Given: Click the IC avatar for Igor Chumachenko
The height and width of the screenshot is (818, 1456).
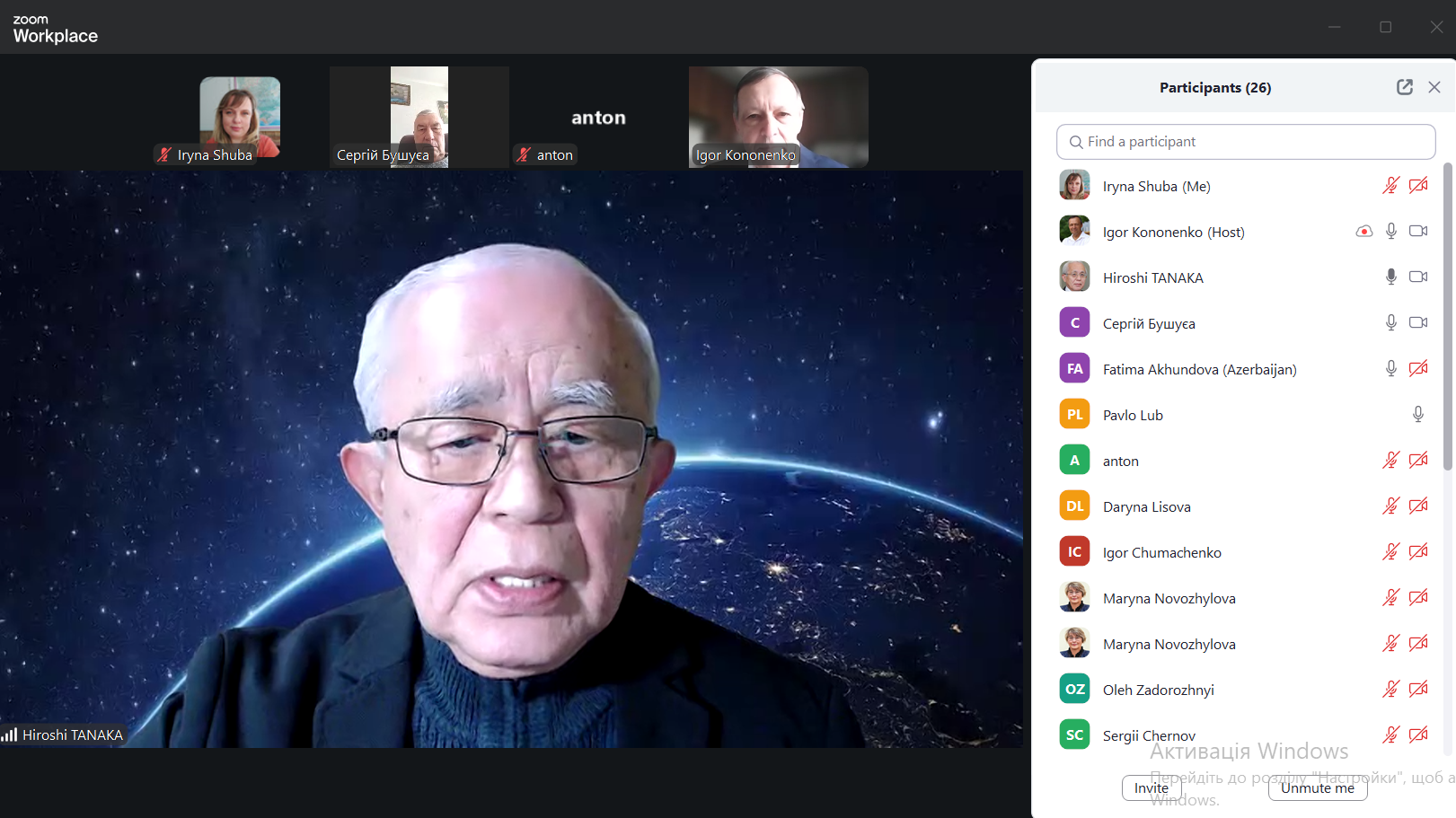Looking at the screenshot, I should pyautogui.click(x=1074, y=551).
